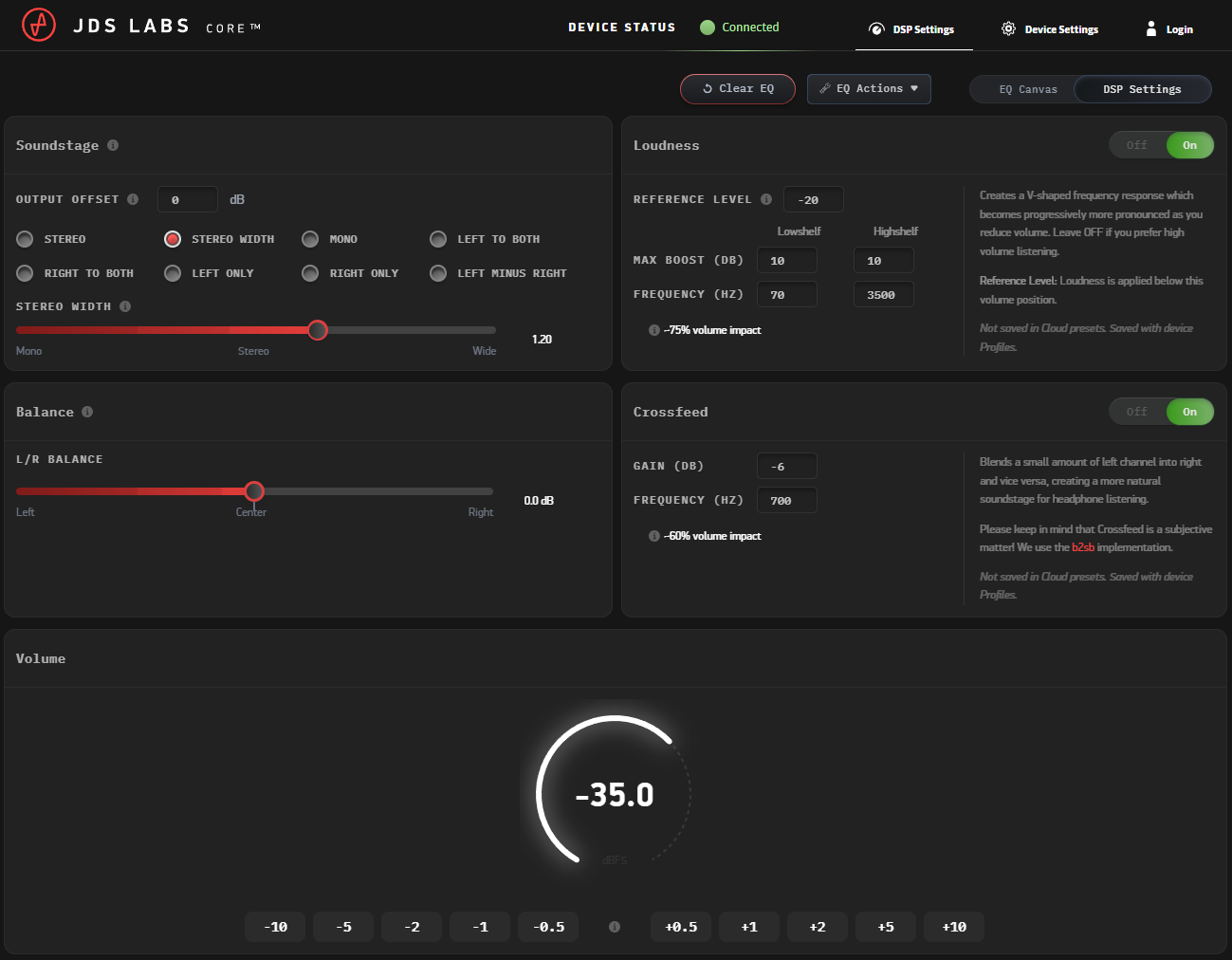Image resolution: width=1232 pixels, height=960 pixels.
Task: Click info icon beside Crossfeed volume impact
Action: pyautogui.click(x=654, y=536)
